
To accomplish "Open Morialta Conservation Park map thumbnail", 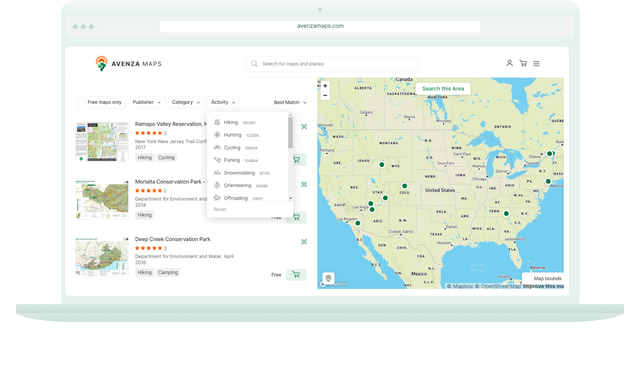I will tap(102, 199).
